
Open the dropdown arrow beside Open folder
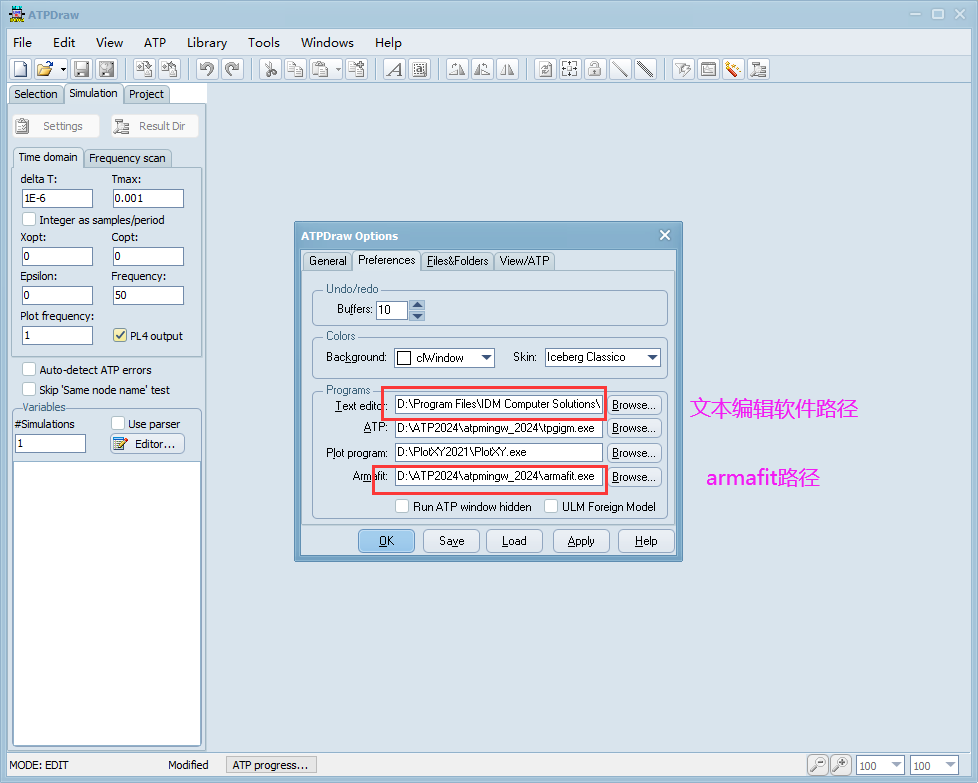click(x=63, y=69)
